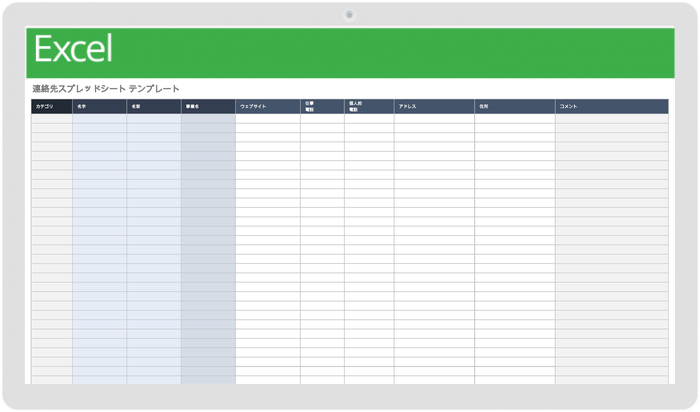The width and height of the screenshot is (700, 412).
Task: Select the 連絡先スプレッドシート テンプレート heading
Action: click(x=106, y=89)
